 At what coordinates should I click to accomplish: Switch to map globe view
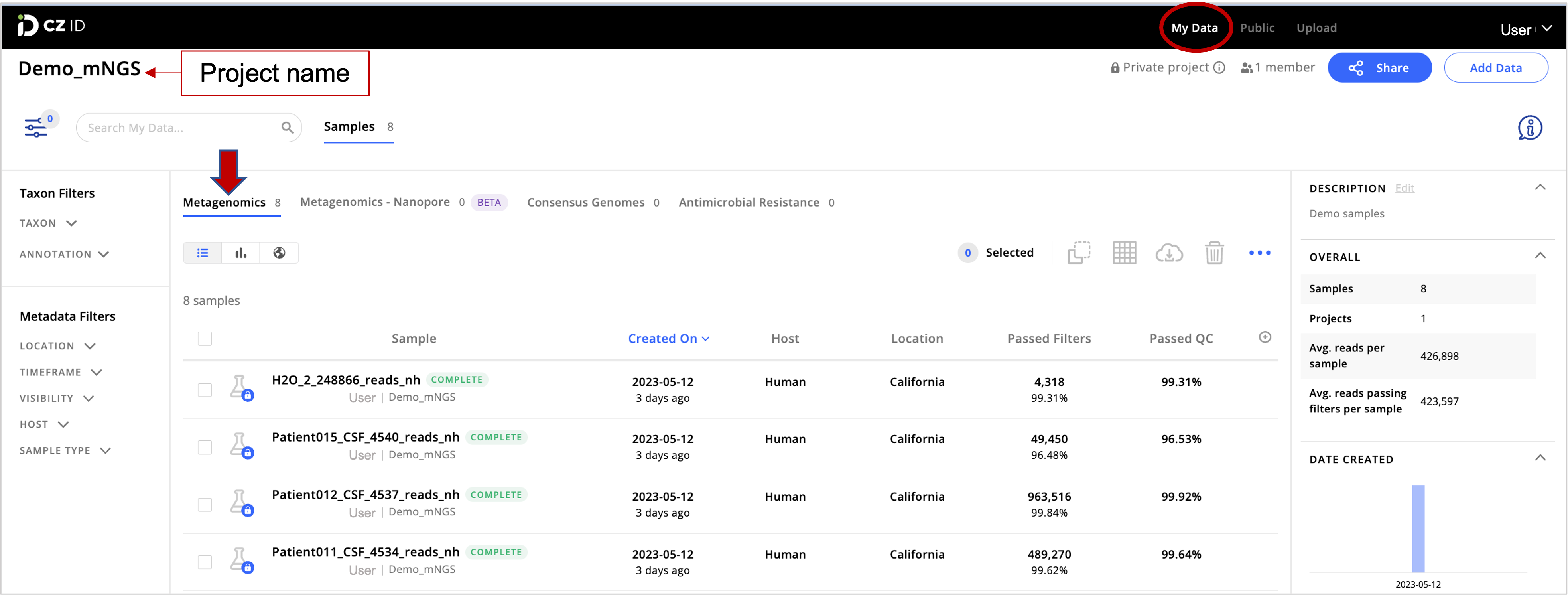click(x=280, y=253)
